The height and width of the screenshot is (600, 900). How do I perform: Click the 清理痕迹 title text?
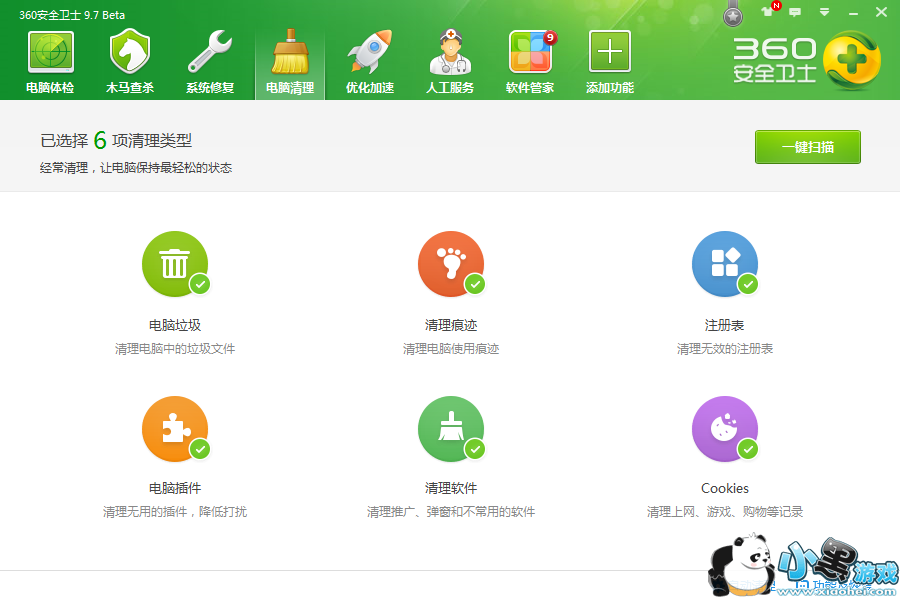tap(451, 325)
